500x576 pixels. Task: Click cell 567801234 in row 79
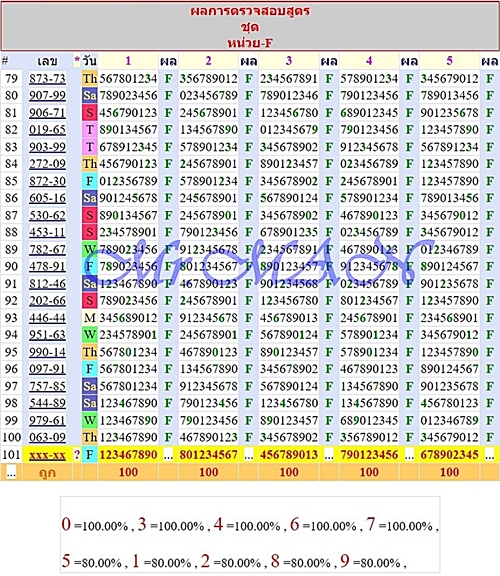tap(128, 78)
